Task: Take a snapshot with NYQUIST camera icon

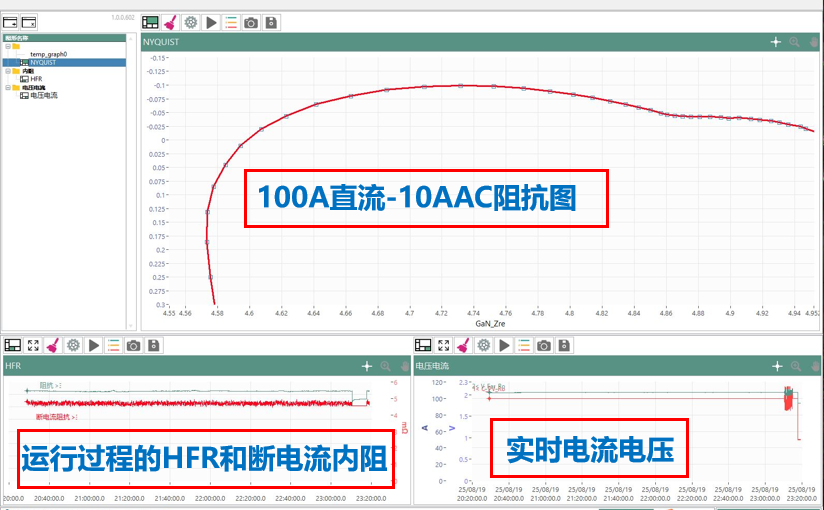Action: 251,22
